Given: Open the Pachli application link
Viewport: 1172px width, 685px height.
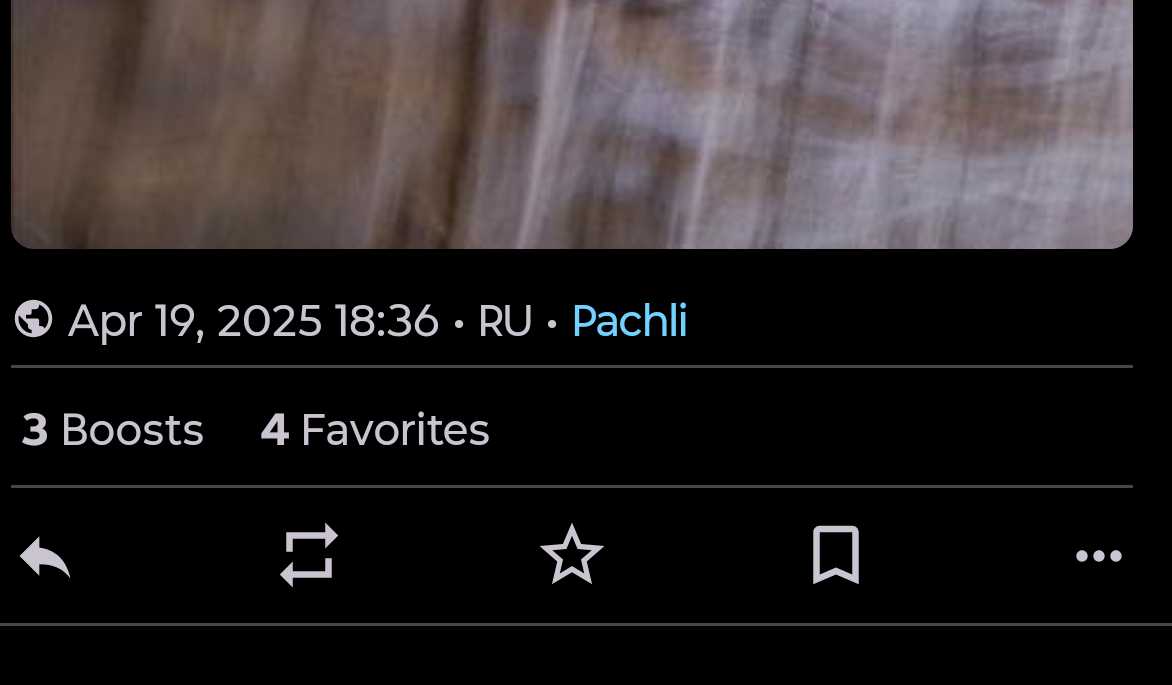Looking at the screenshot, I should tap(629, 321).
